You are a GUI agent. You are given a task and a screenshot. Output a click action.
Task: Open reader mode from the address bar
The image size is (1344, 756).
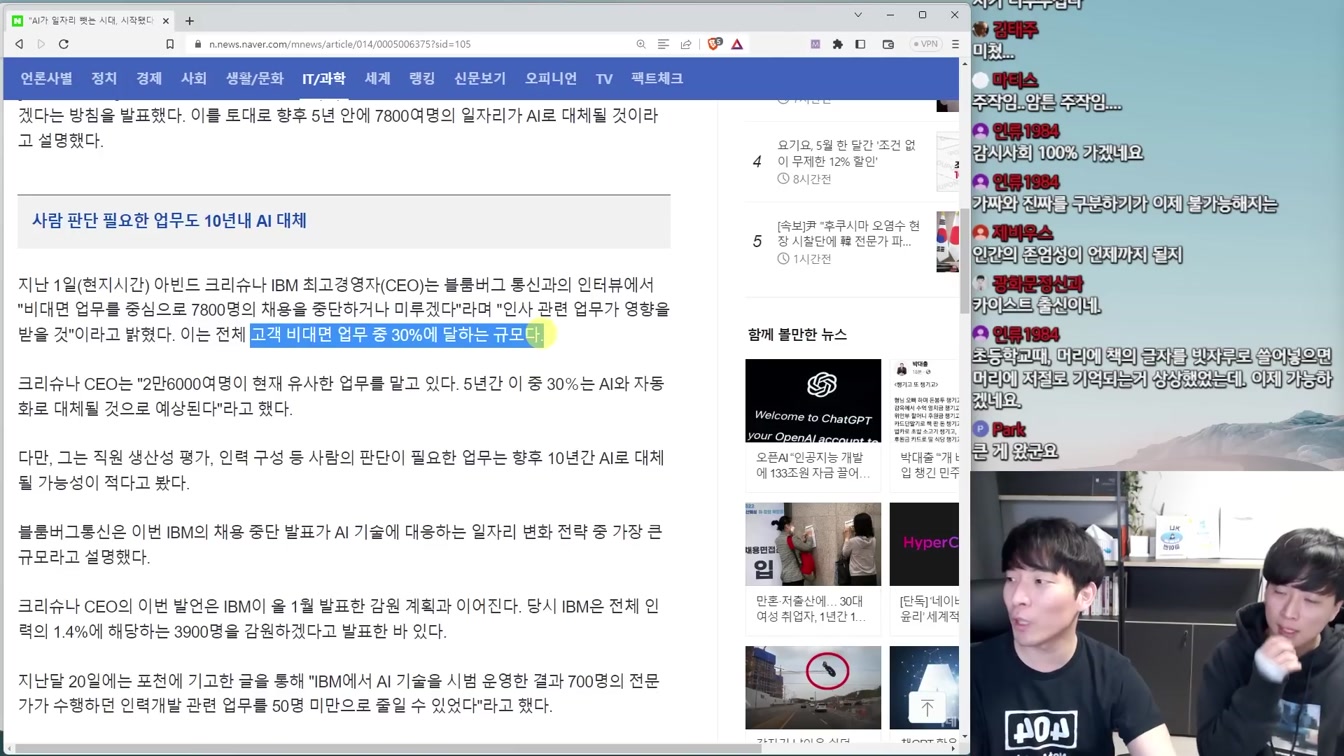[x=663, y=44]
